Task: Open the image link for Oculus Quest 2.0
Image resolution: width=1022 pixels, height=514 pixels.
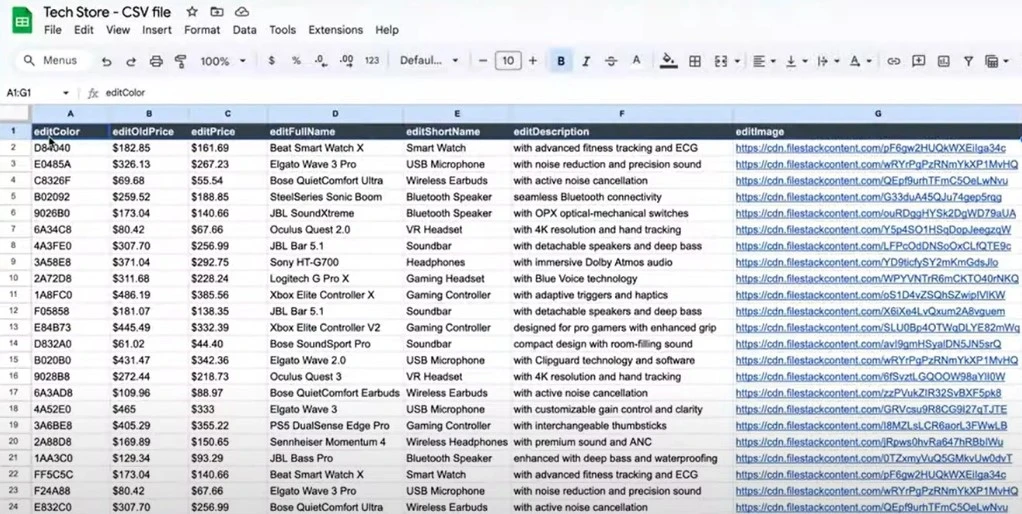Action: 873,230
